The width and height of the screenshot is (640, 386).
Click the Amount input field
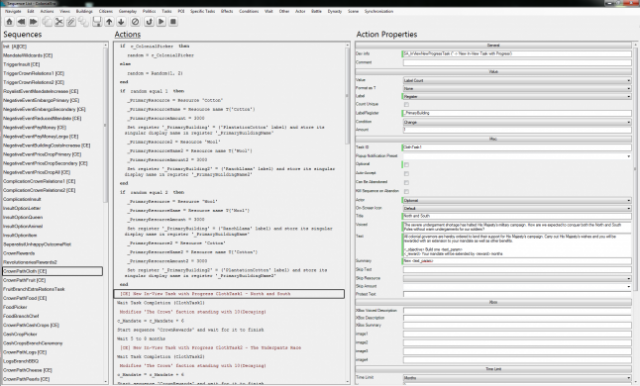(x=517, y=130)
